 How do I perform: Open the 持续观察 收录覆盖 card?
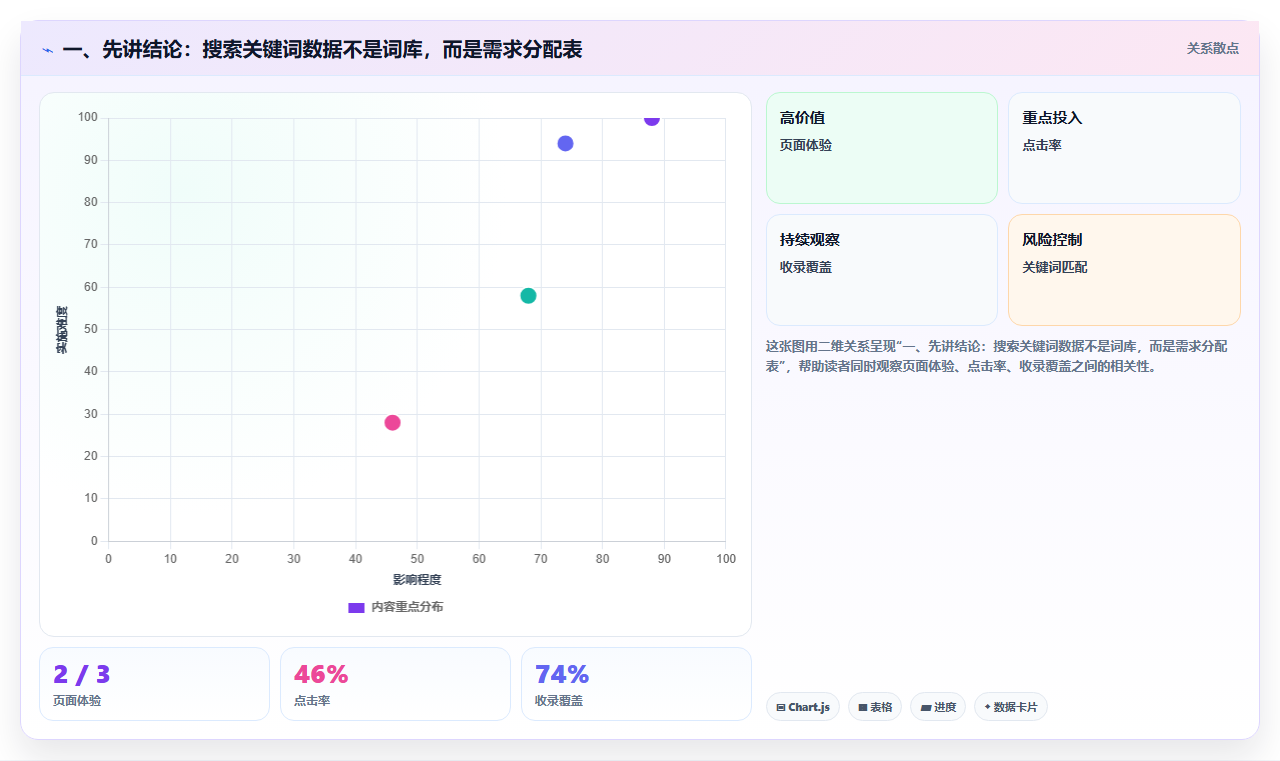point(882,270)
